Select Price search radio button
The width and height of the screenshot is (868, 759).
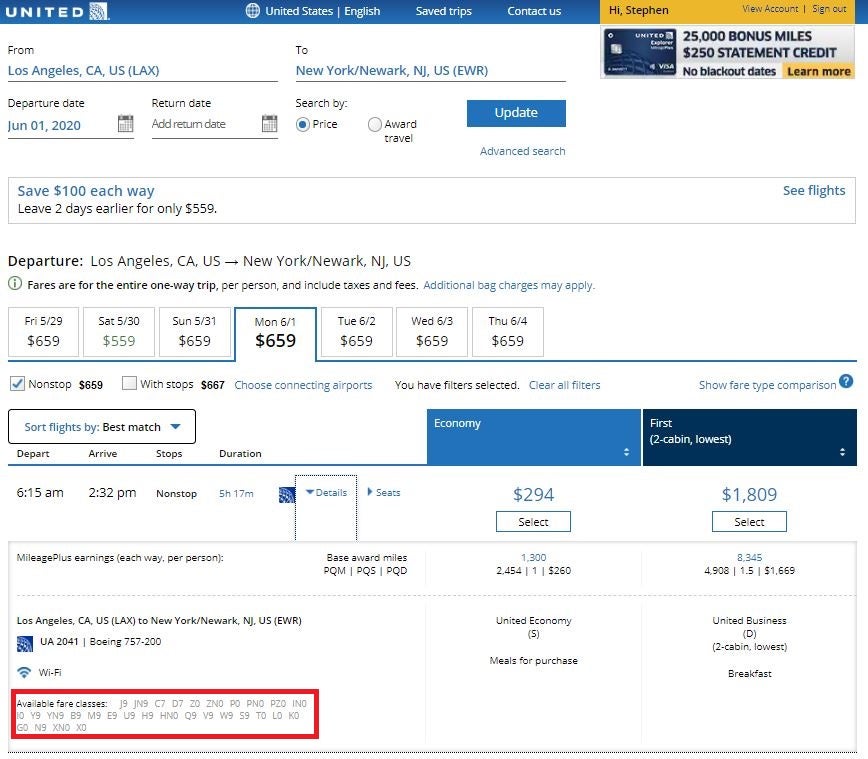click(302, 125)
